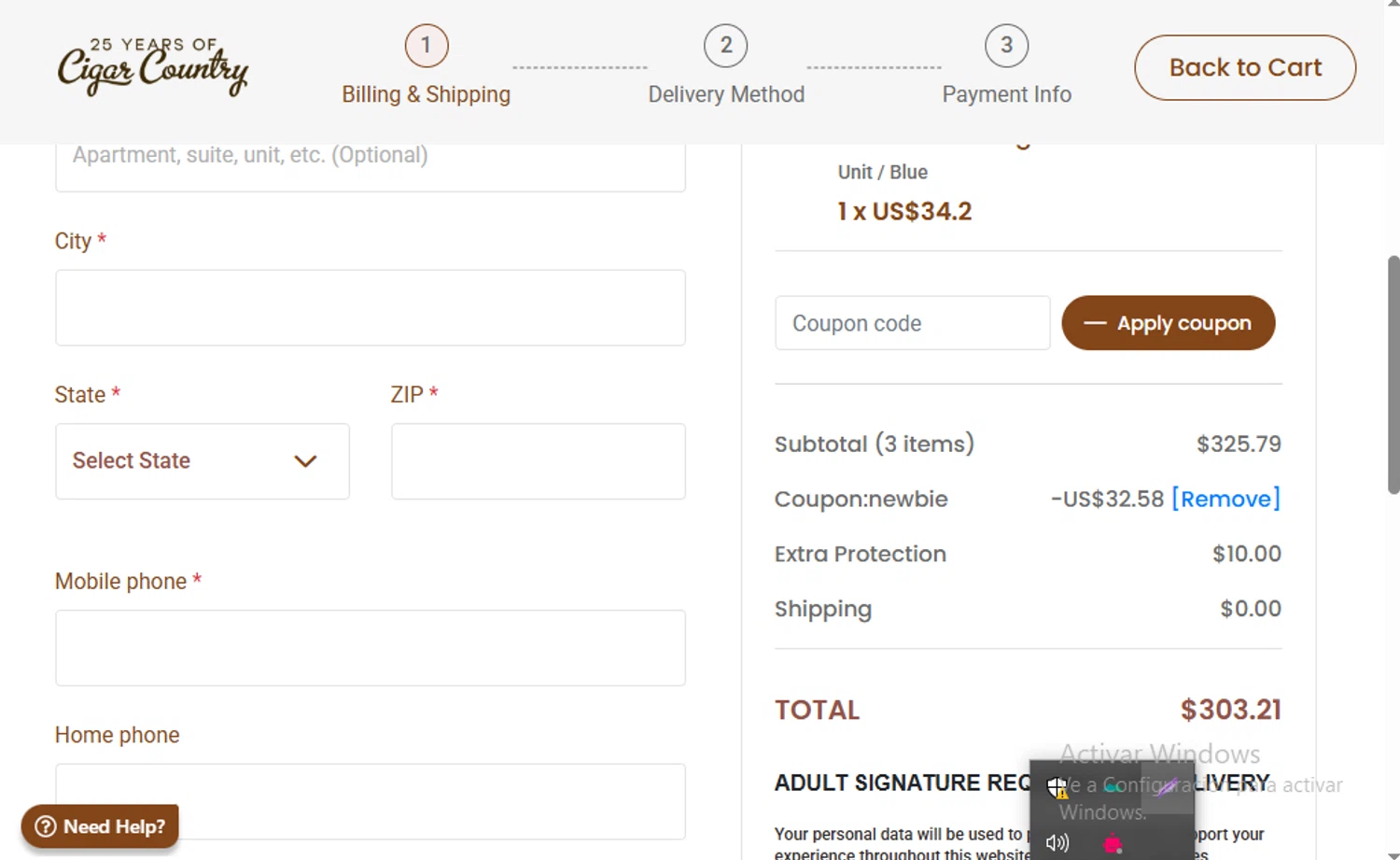Click the scrollbar down arrow

pos(1393,854)
